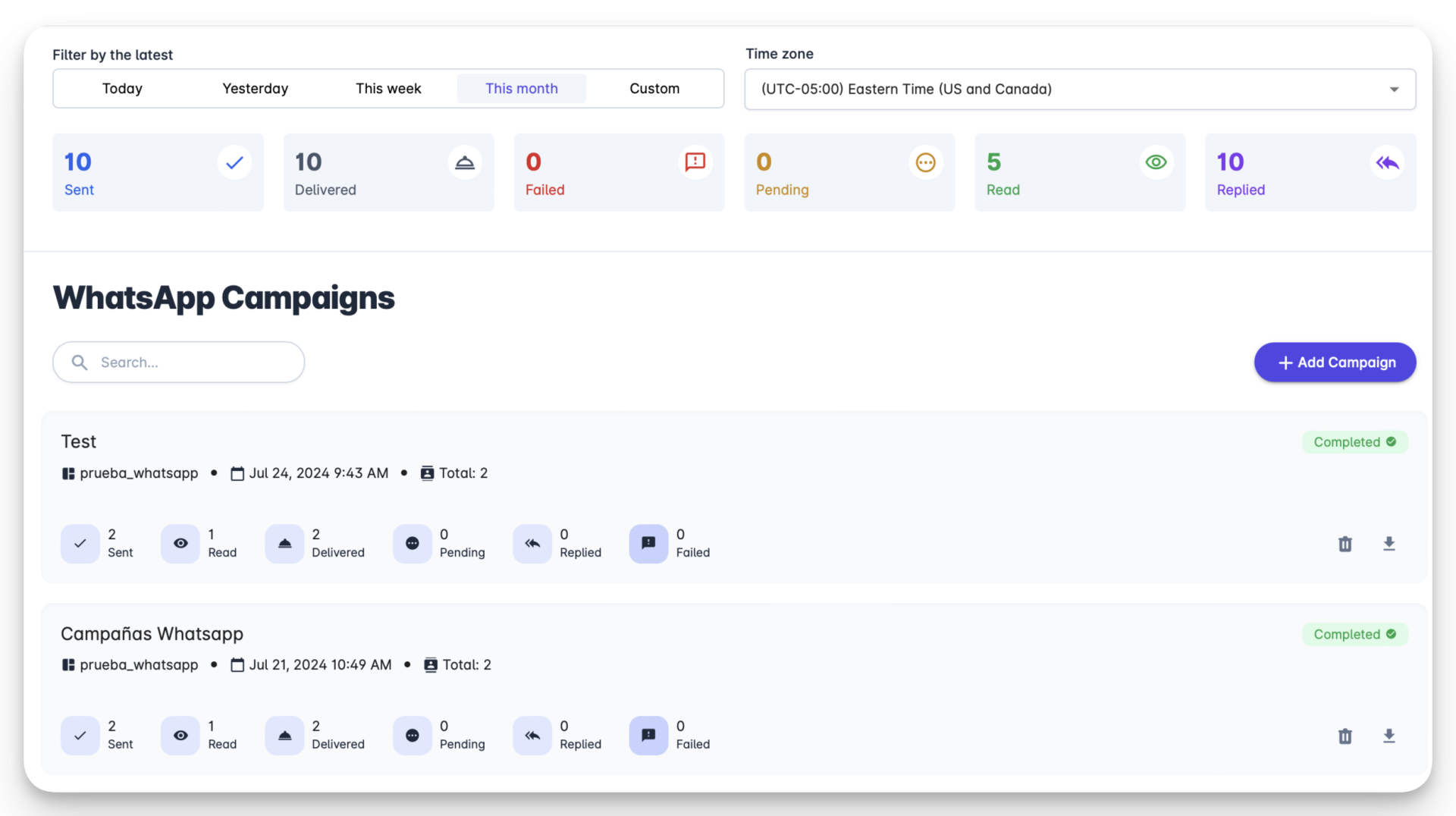
Task: Focus the campaign Search field
Action: point(190,362)
